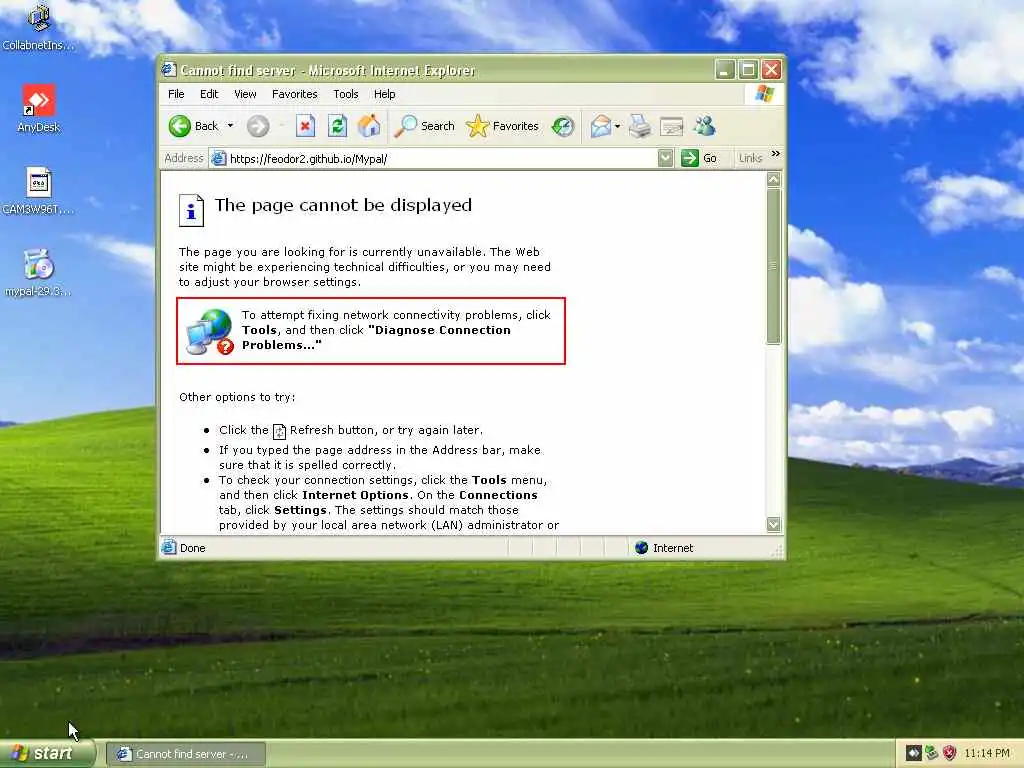The image size is (1024, 768).
Task: Open the Favorites star pane
Action: [x=503, y=126]
